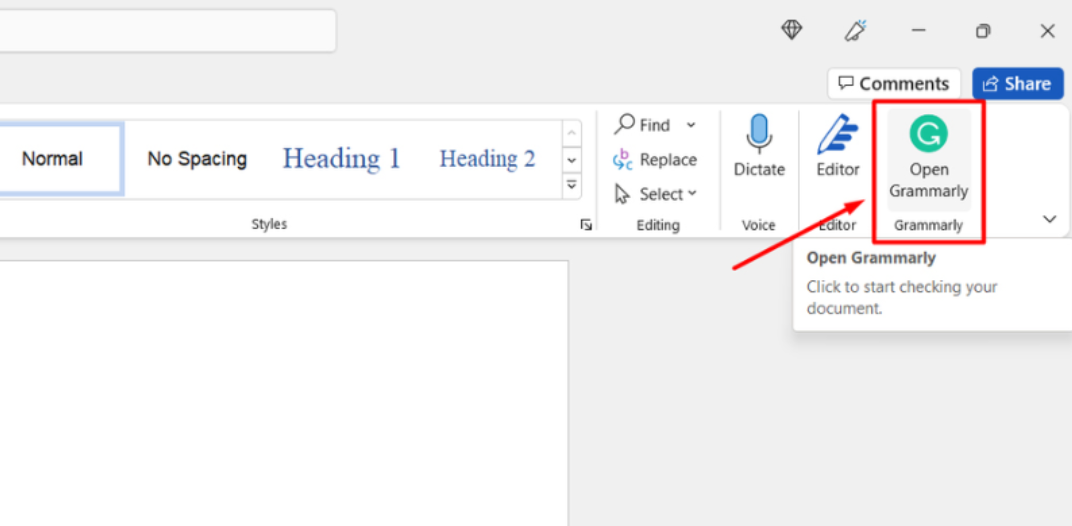Open the Microsoft 365 diamond icon
Viewport: 1072px width, 526px height.
[x=791, y=30]
